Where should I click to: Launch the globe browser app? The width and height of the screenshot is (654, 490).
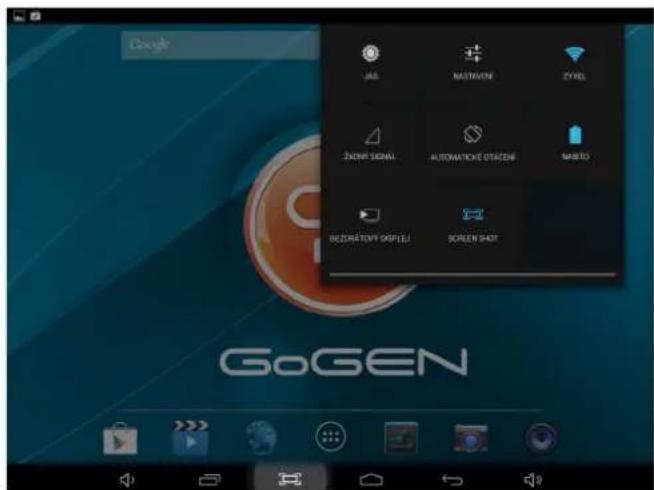click(x=261, y=437)
